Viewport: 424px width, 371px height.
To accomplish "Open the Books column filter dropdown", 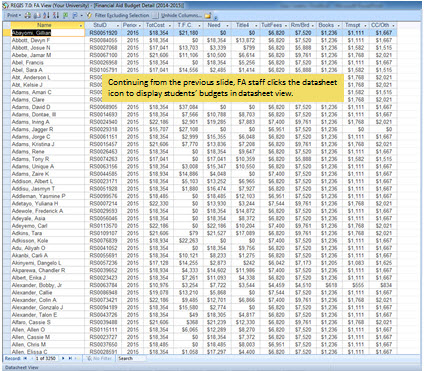I will coord(339,26).
